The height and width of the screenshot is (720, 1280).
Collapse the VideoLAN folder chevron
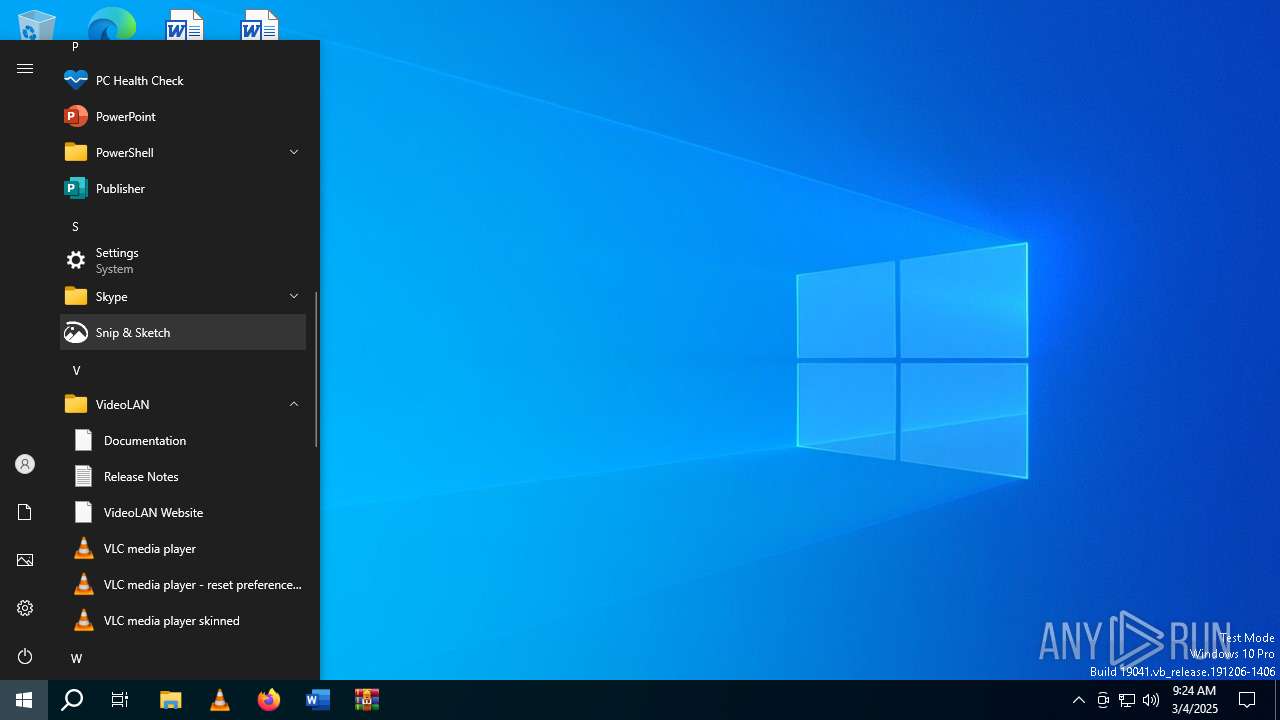tap(294, 404)
